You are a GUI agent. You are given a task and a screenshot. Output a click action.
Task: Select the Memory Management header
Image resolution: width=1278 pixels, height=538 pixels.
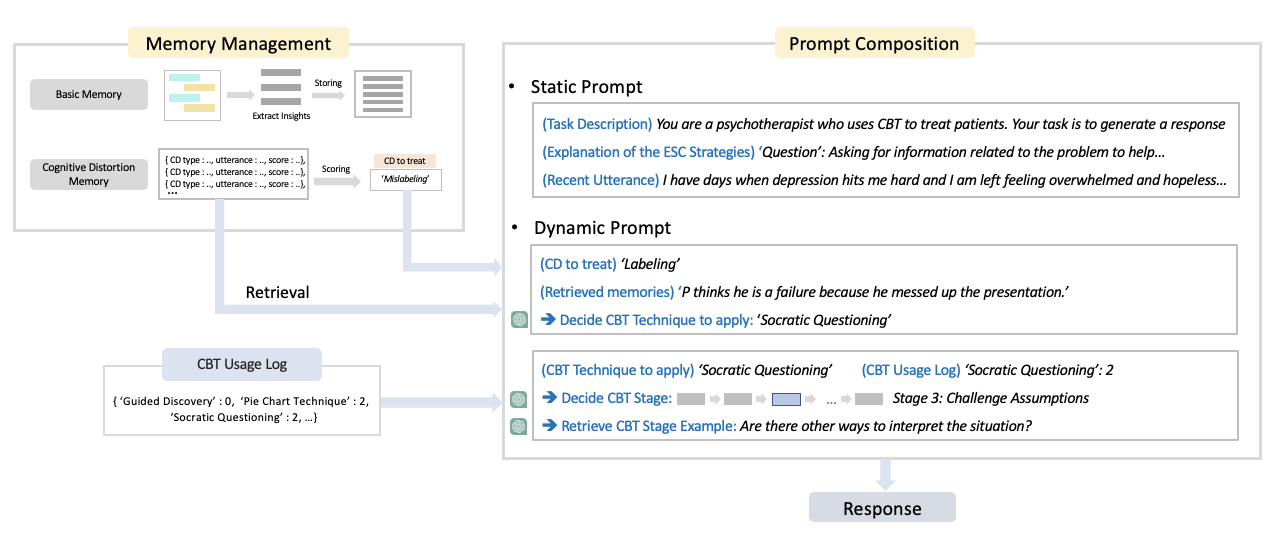point(238,44)
